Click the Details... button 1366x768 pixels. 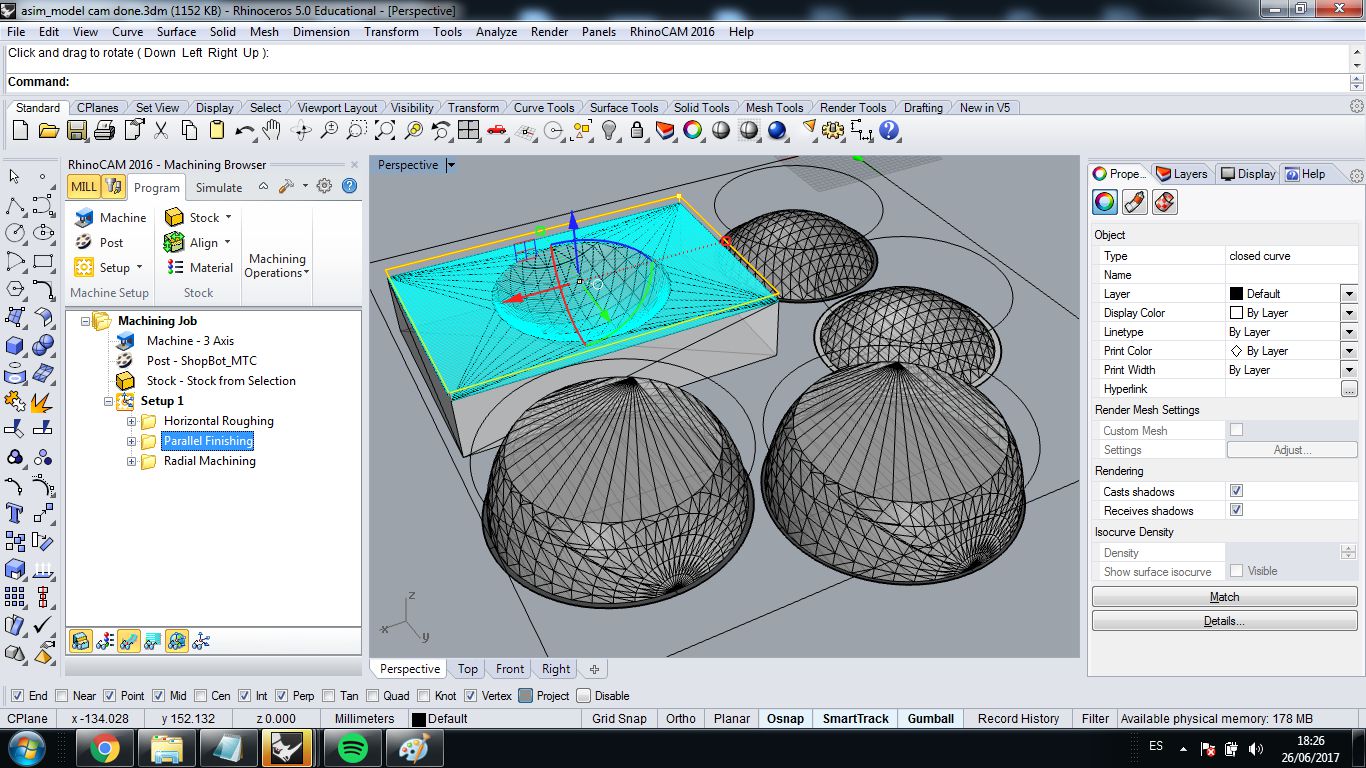1224,621
